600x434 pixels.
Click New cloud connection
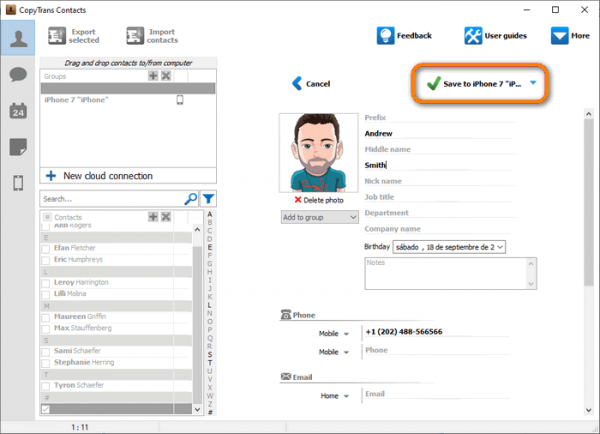(98, 175)
